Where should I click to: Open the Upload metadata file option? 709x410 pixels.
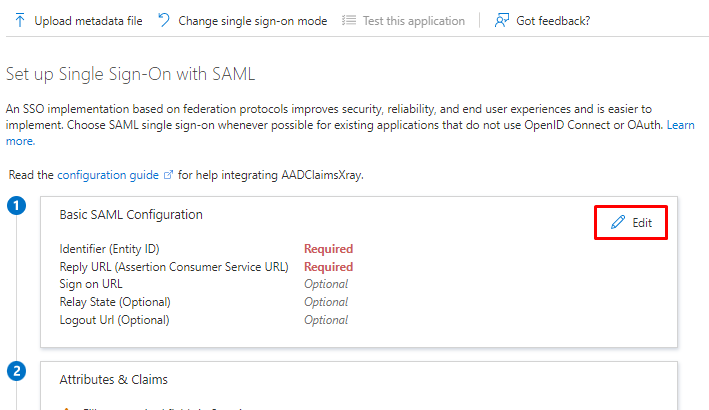(88, 21)
